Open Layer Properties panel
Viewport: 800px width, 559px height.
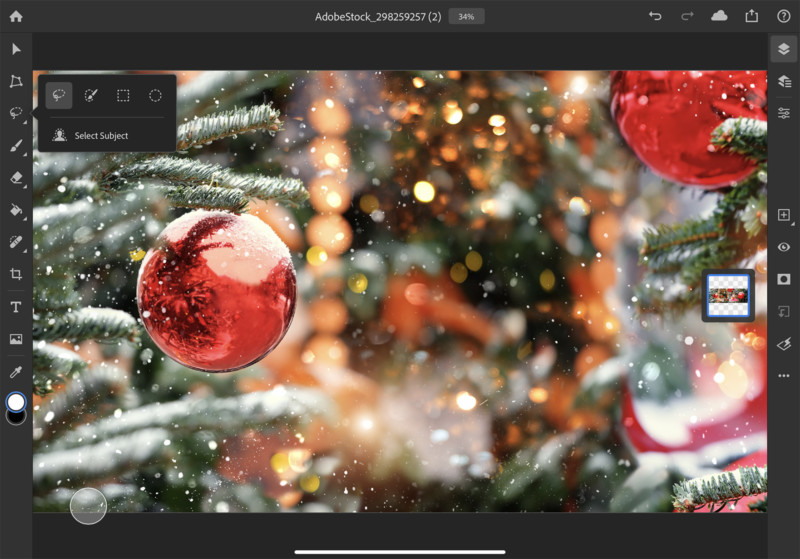click(784, 113)
